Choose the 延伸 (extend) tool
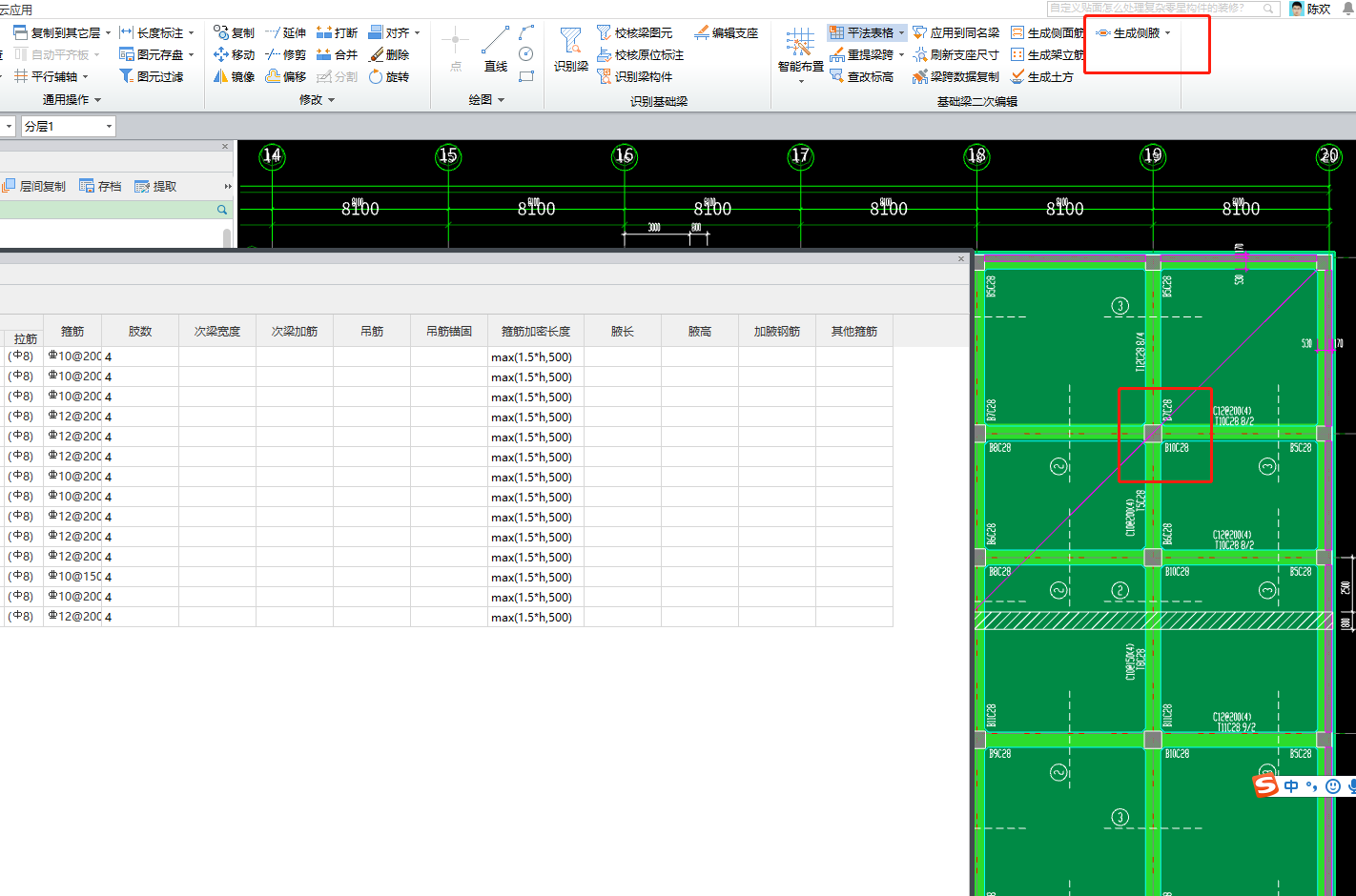 (x=286, y=32)
